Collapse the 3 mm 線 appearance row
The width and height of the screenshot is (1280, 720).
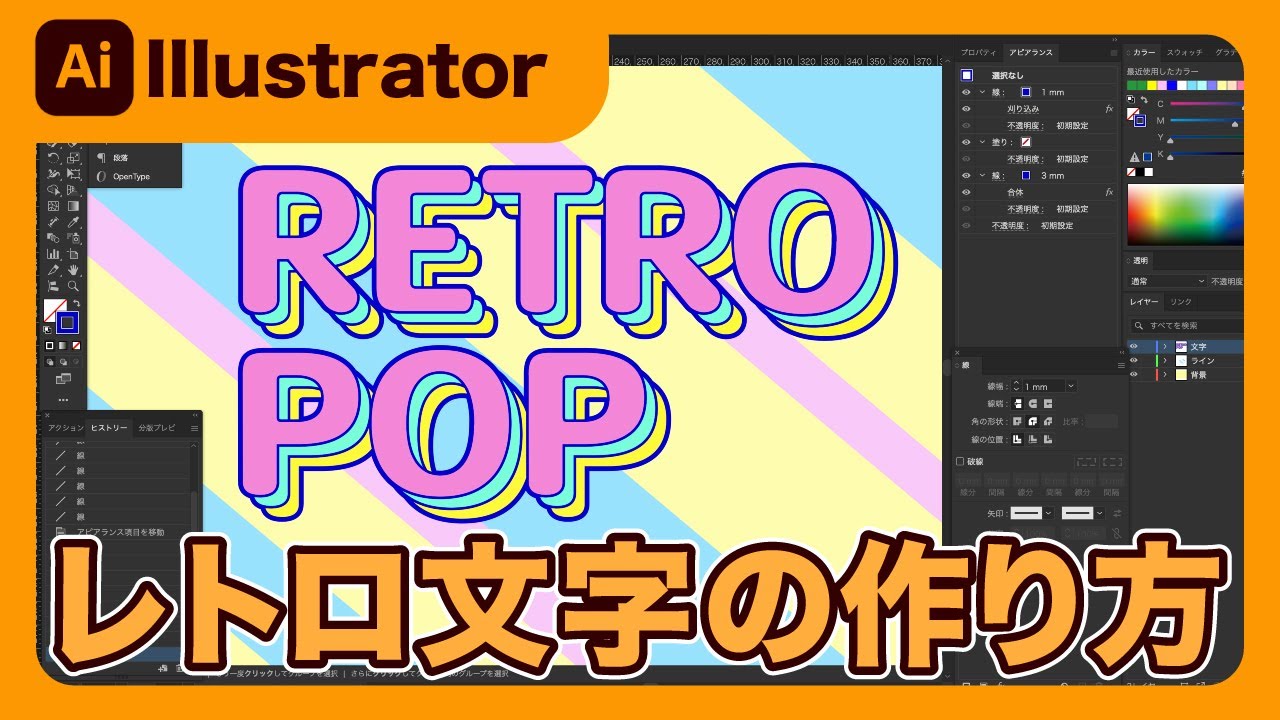pos(982,175)
